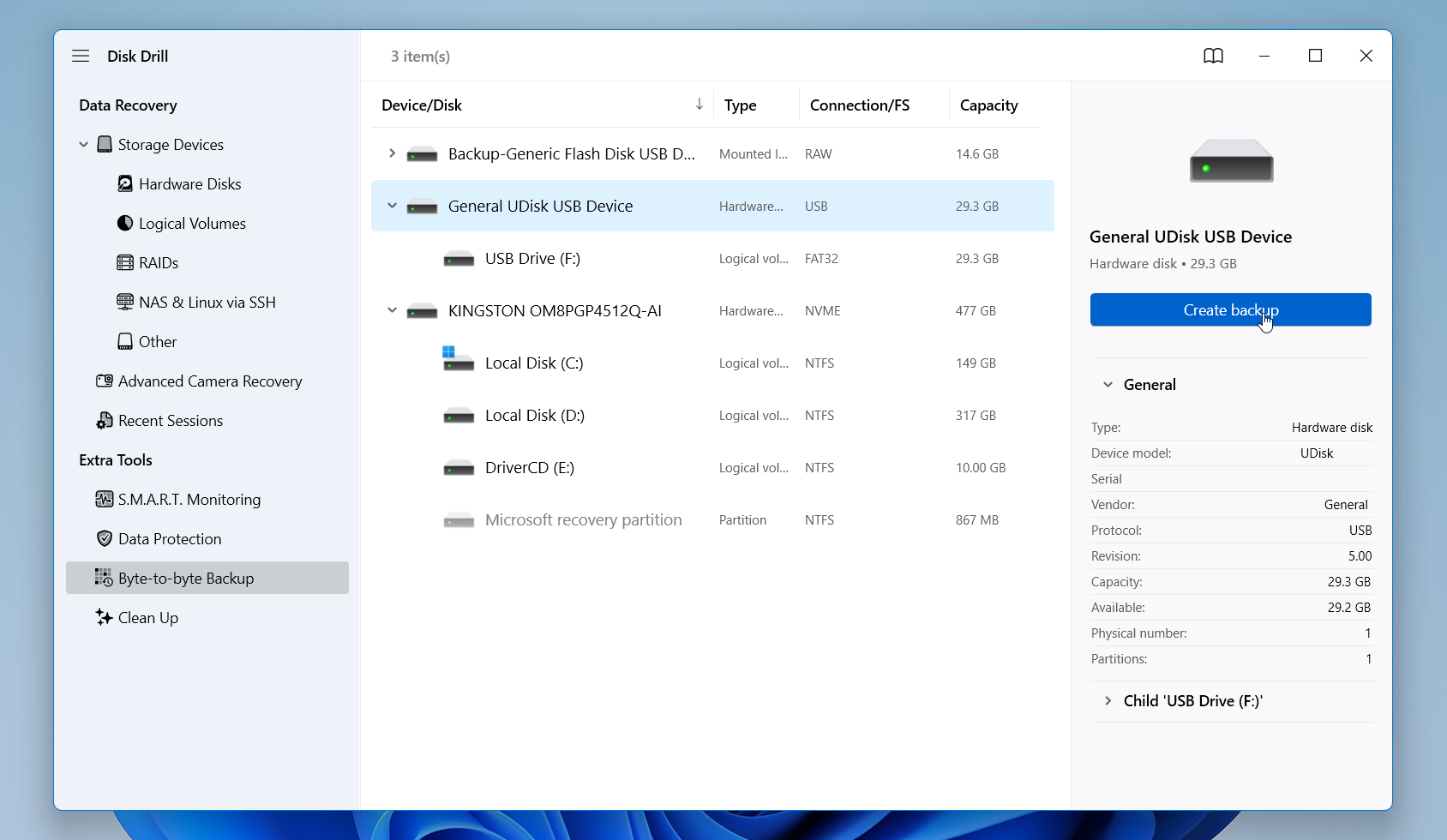This screenshot has height=840, width=1447.
Task: Click the S.M.A.R.T. Monitoring icon
Action: tap(104, 499)
